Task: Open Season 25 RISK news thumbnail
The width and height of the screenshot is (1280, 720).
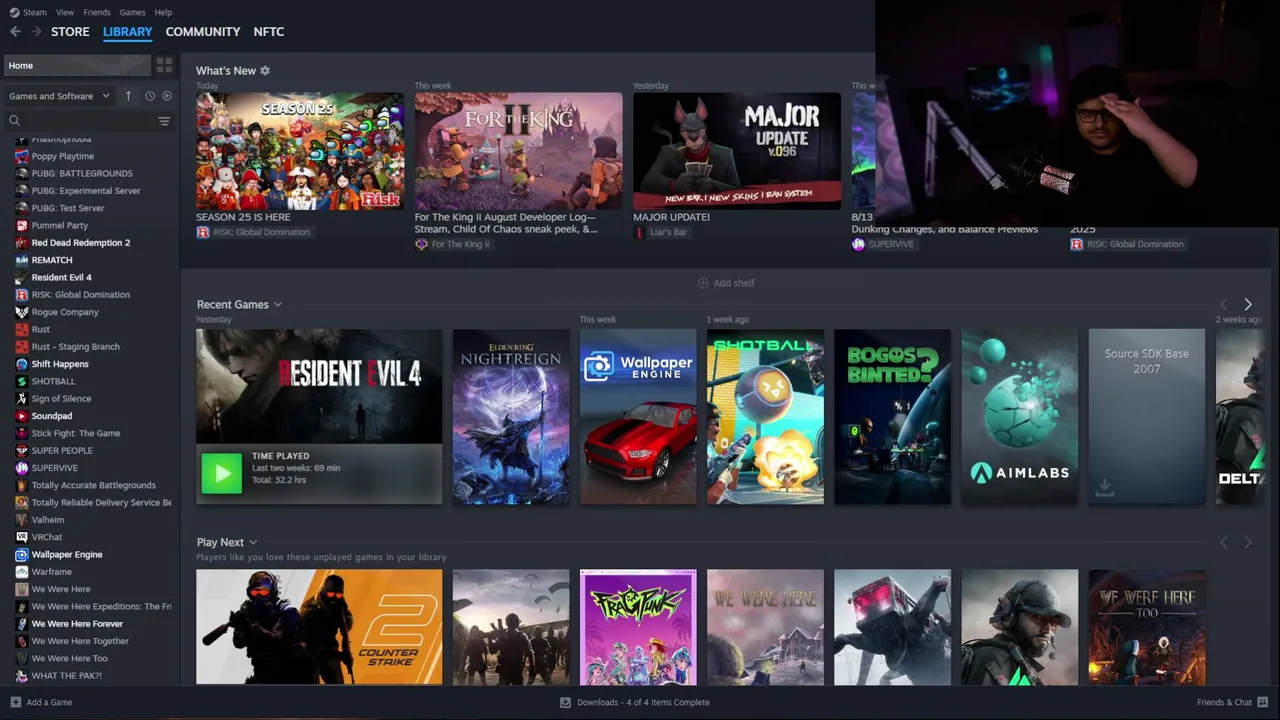Action: coord(300,151)
